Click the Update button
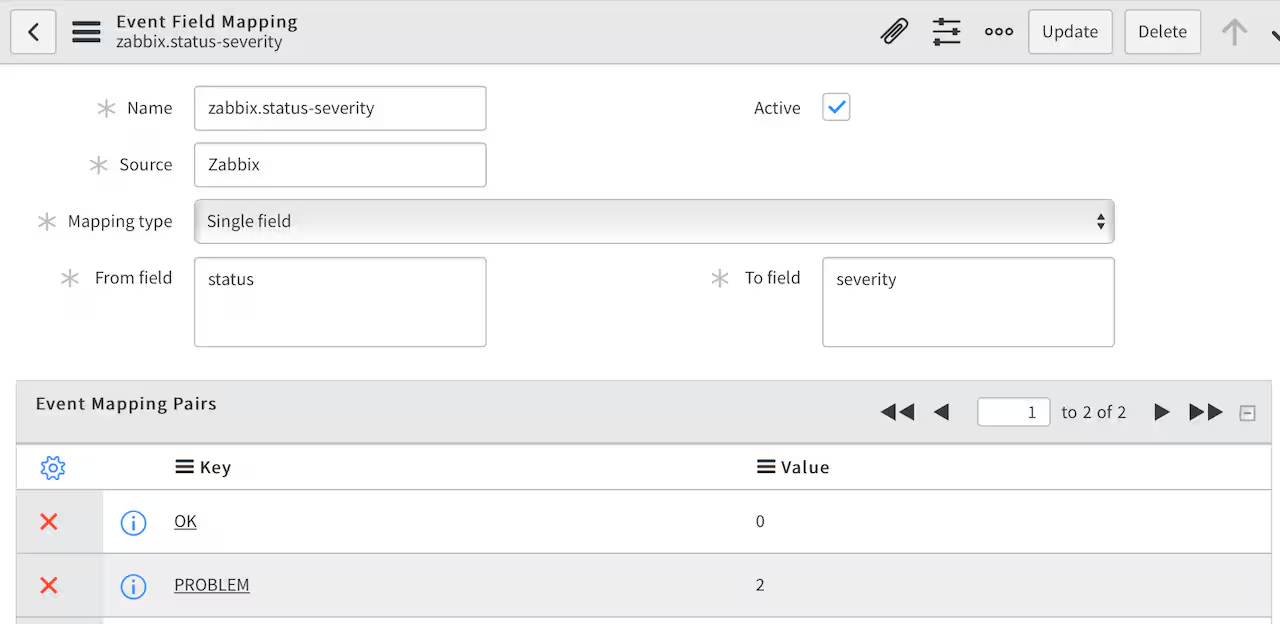Screen dimensions: 1280x624 tap(1070, 32)
